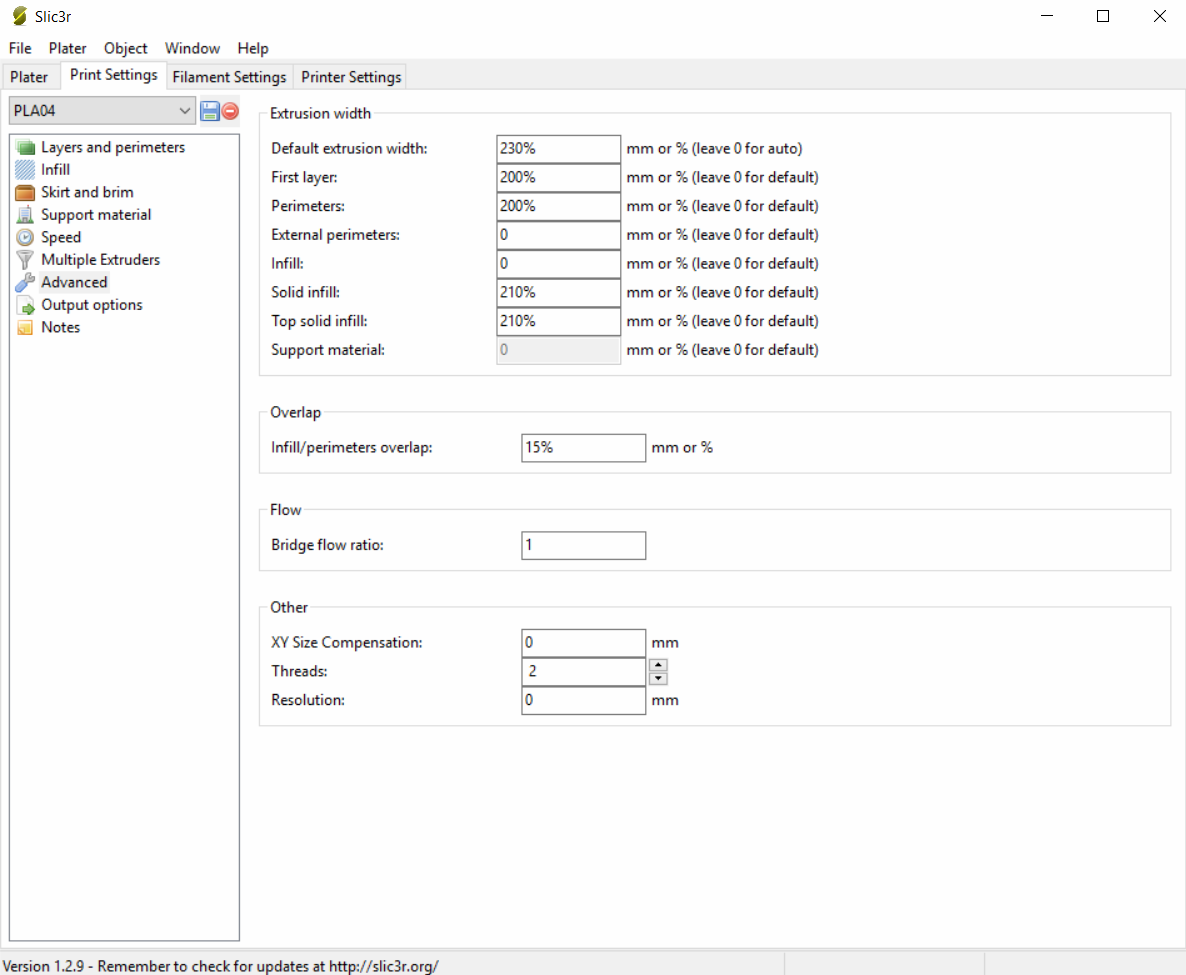This screenshot has width=1186, height=975.
Task: Click the save preset floppy disk icon
Action: [x=210, y=111]
